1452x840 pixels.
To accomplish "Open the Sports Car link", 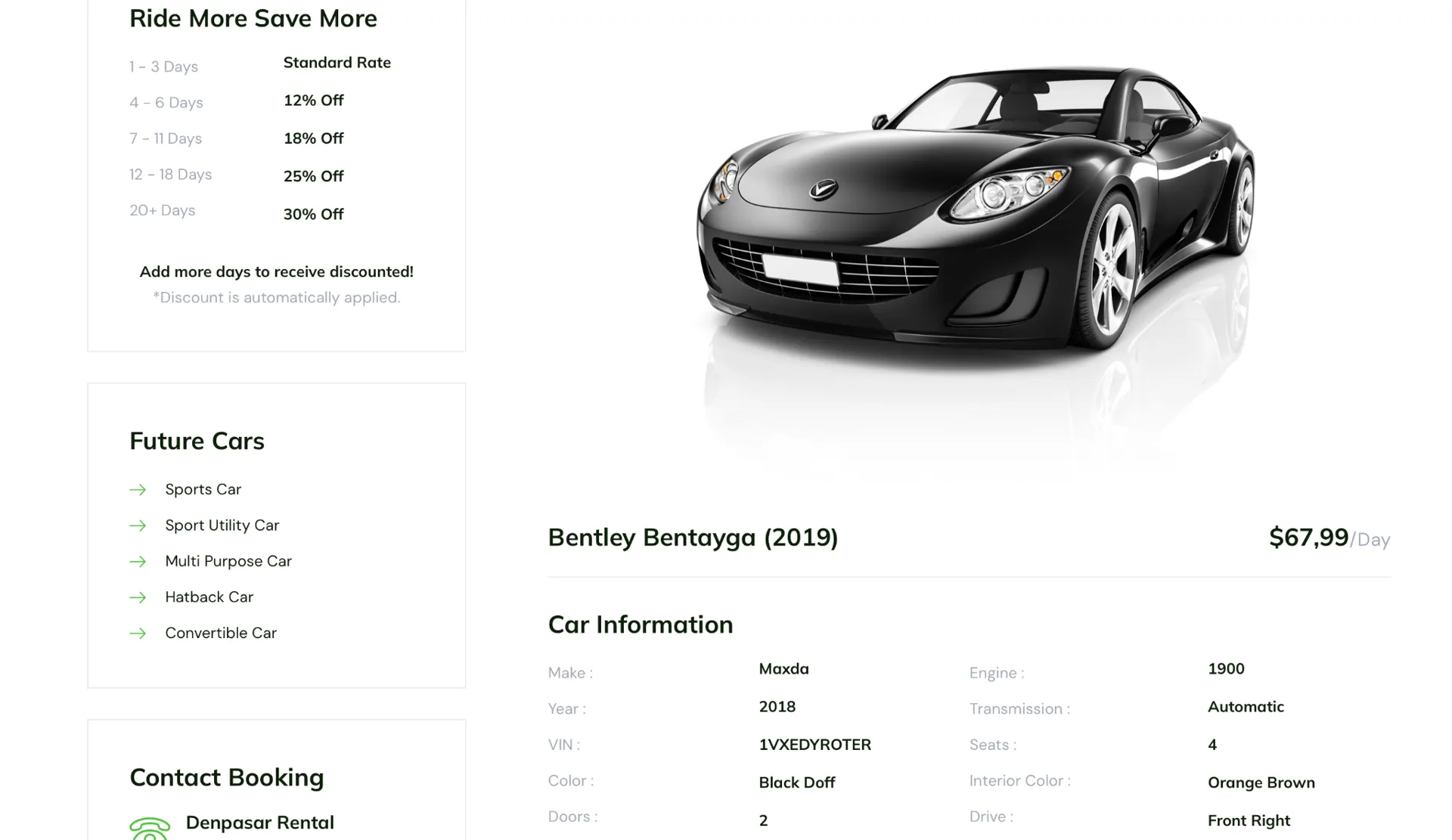I will point(203,489).
